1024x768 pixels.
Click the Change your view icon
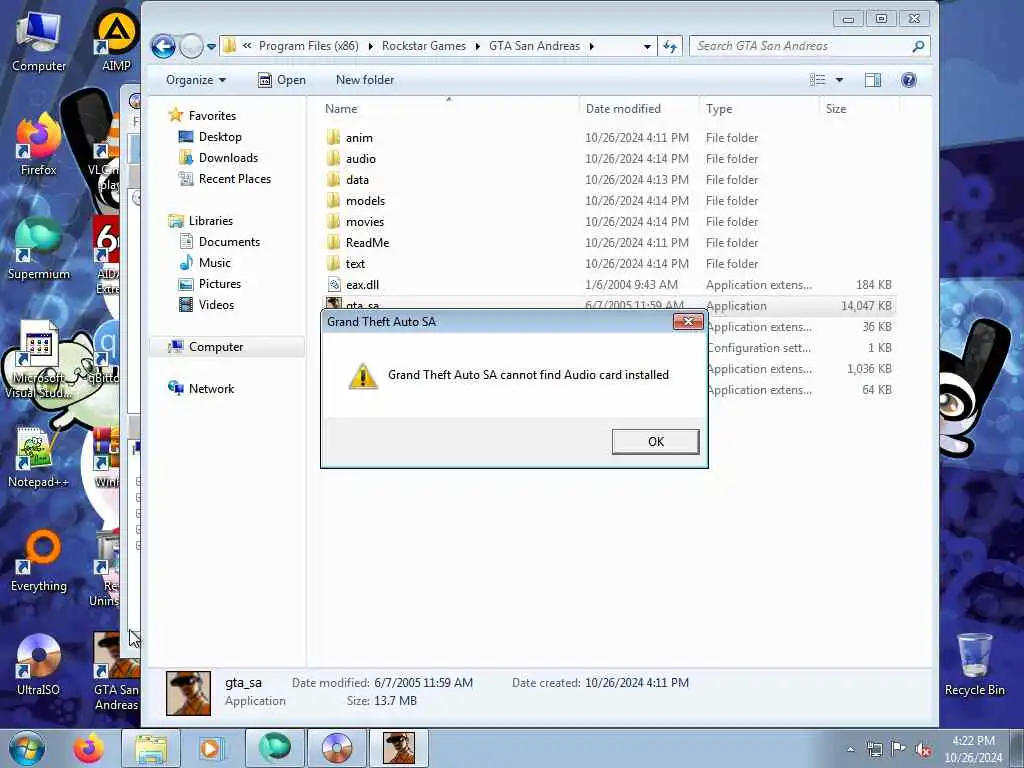(817, 80)
